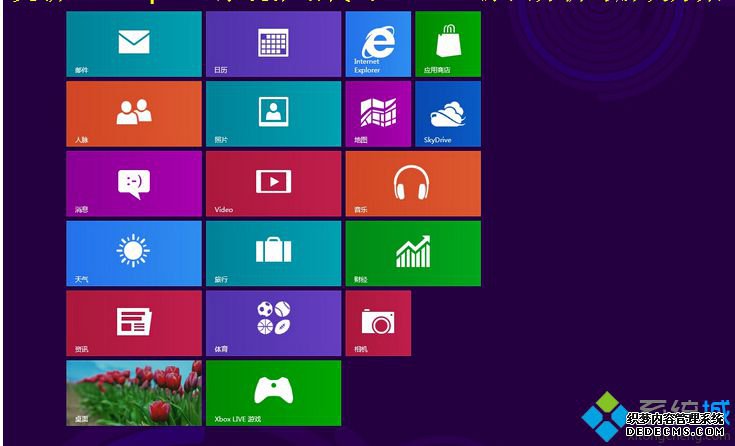This screenshot has height=446, width=735.
Task: Open the Mail (邮件) tile
Action: pos(134,44)
